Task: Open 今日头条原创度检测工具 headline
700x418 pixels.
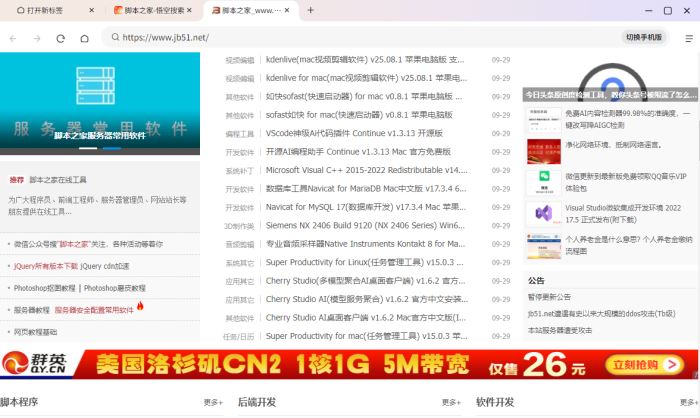Action: click(x=610, y=95)
